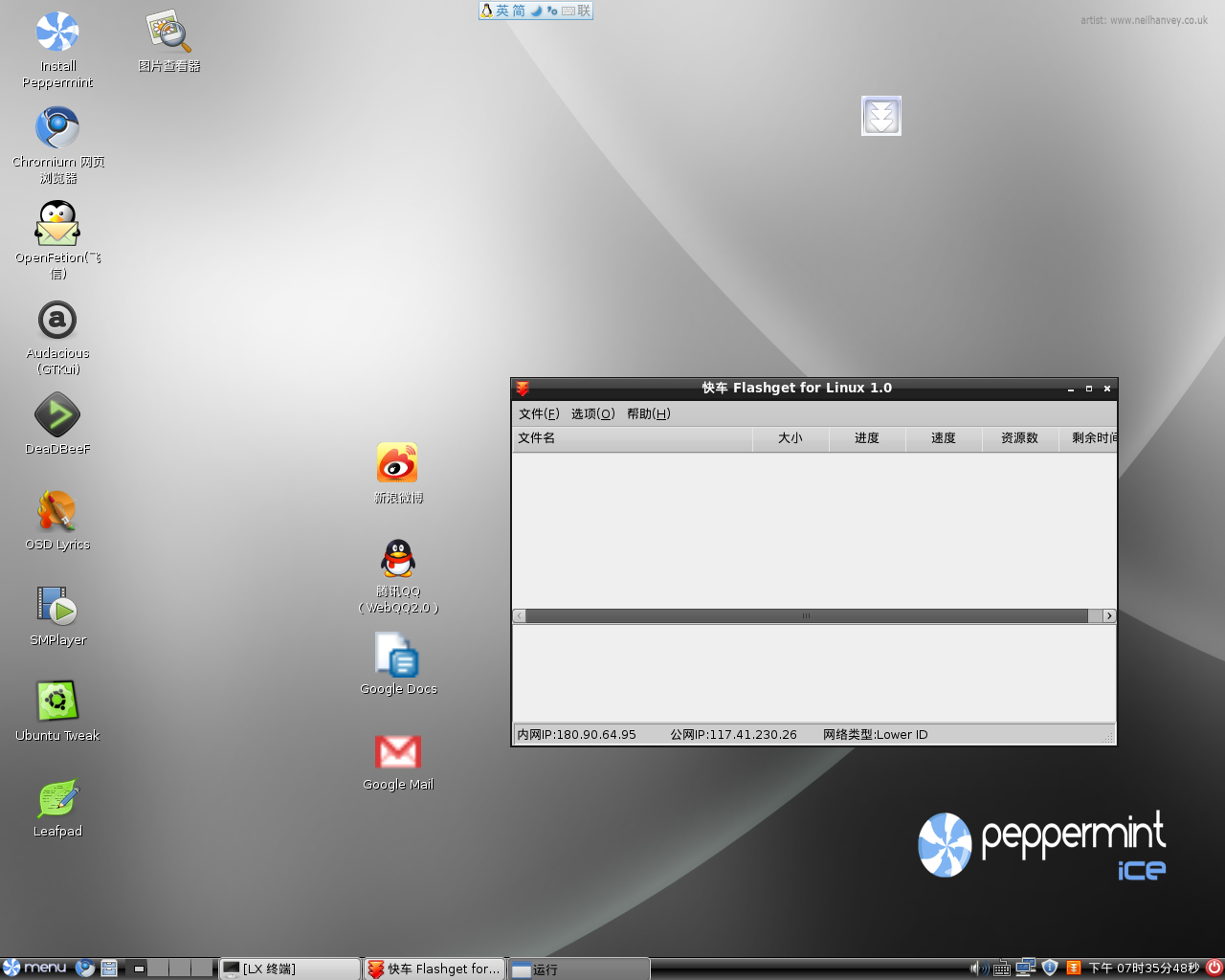The width and height of the screenshot is (1225, 980).
Task: Click the red power button in the tray
Action: (x=1214, y=968)
